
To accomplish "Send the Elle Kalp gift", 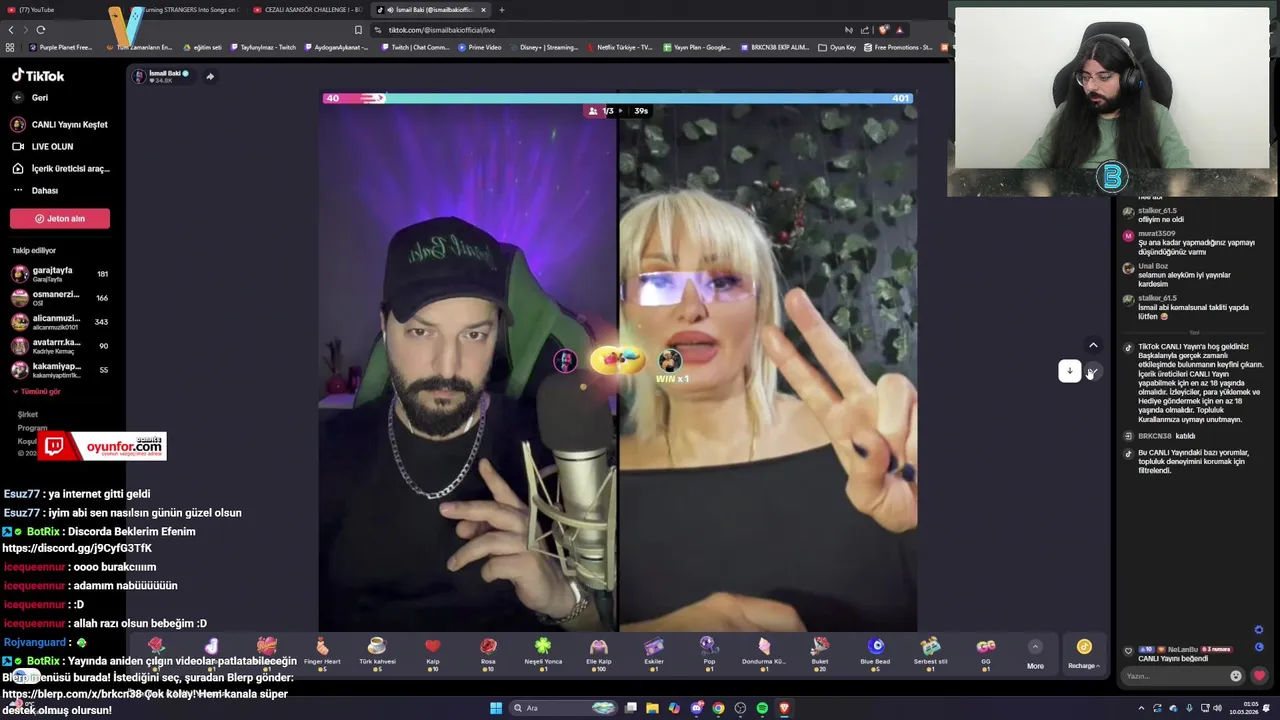I will click(x=598, y=653).
